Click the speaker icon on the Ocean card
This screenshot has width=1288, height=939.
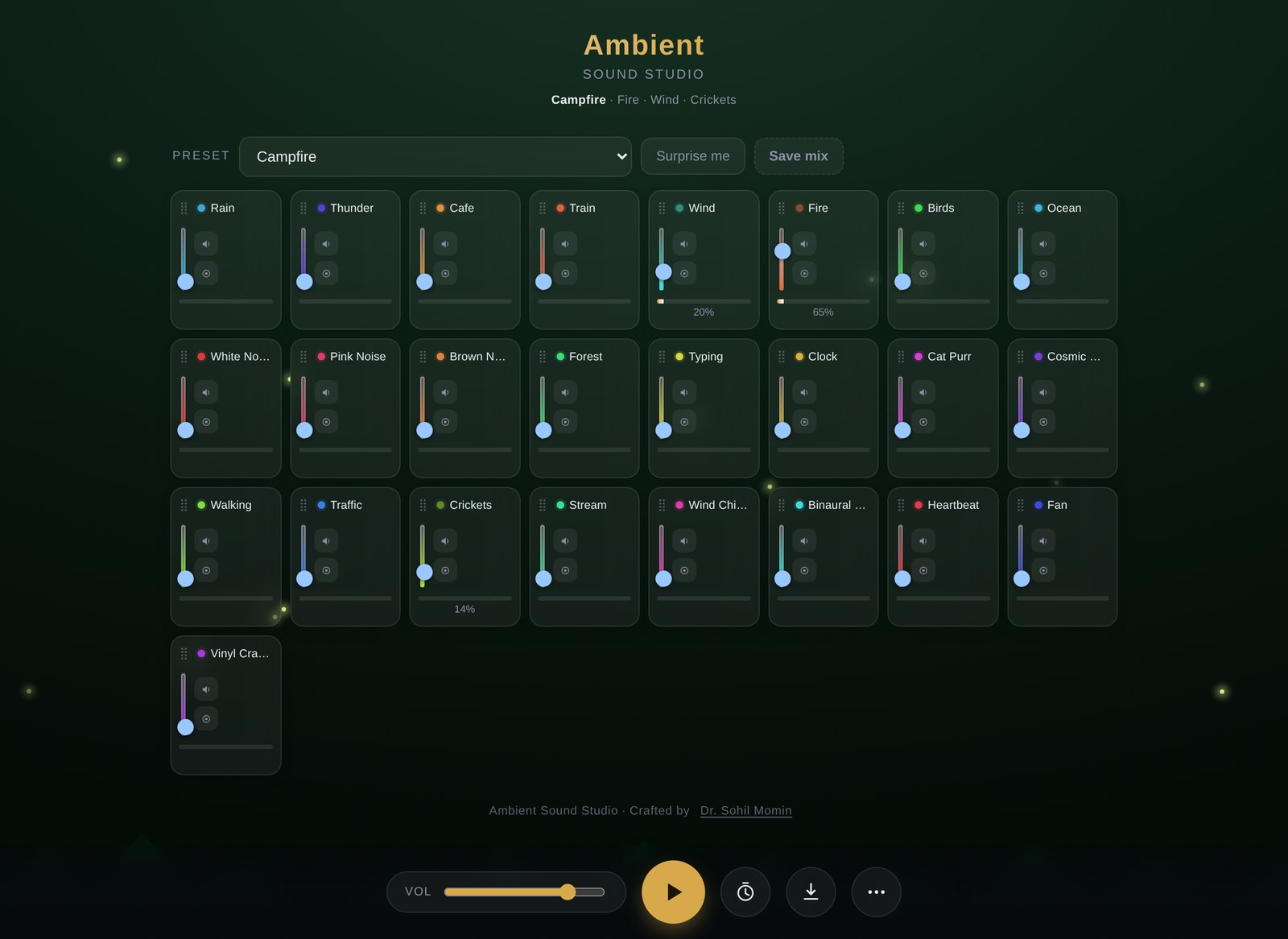pyautogui.click(x=1043, y=244)
